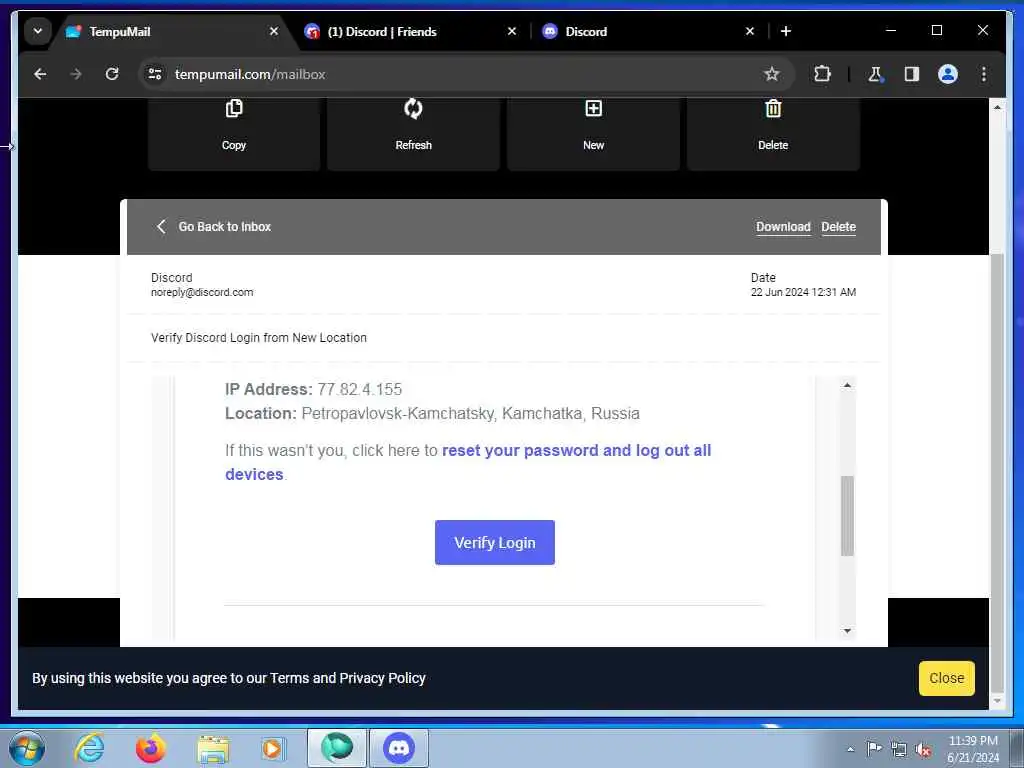Minimize the browser window
The image size is (1024, 768).
(891, 30)
